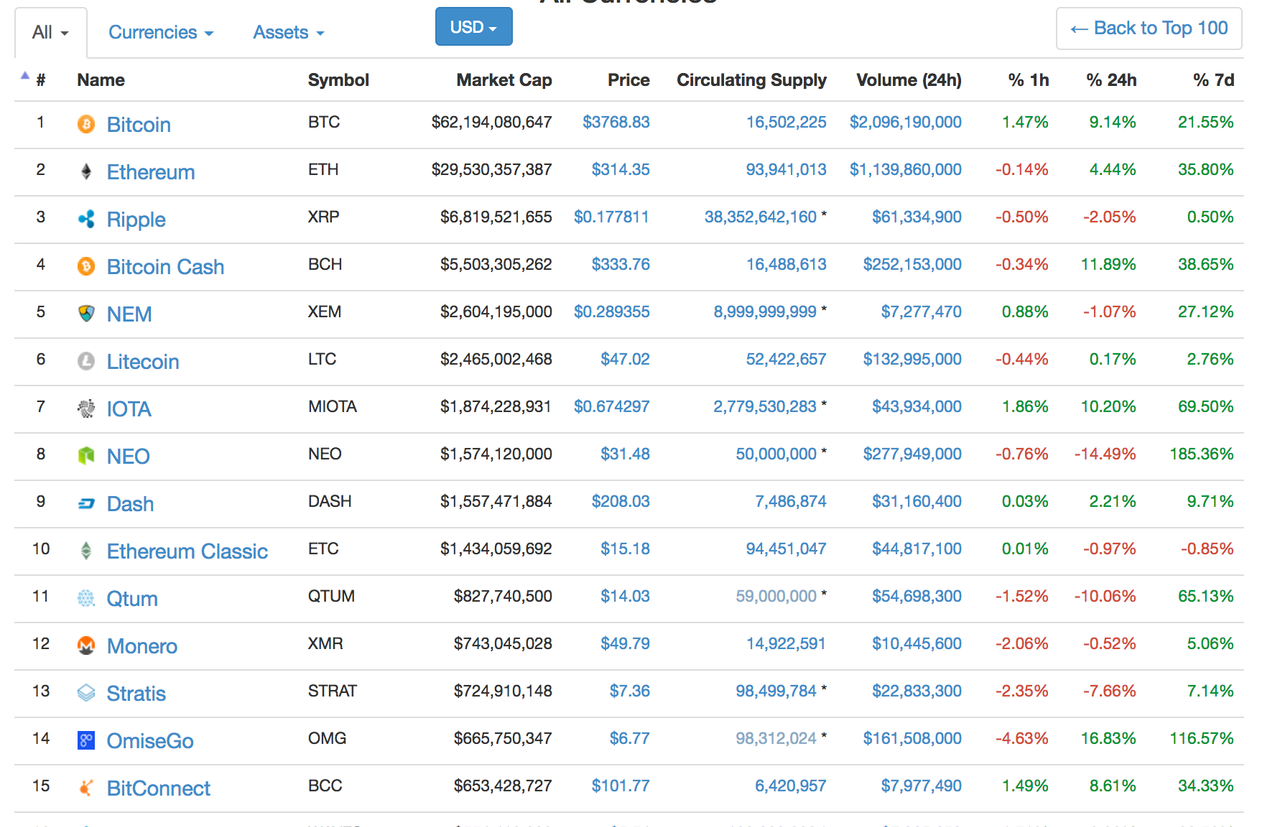Click the XMR symbol cell
1280x827 pixels.
click(325, 644)
